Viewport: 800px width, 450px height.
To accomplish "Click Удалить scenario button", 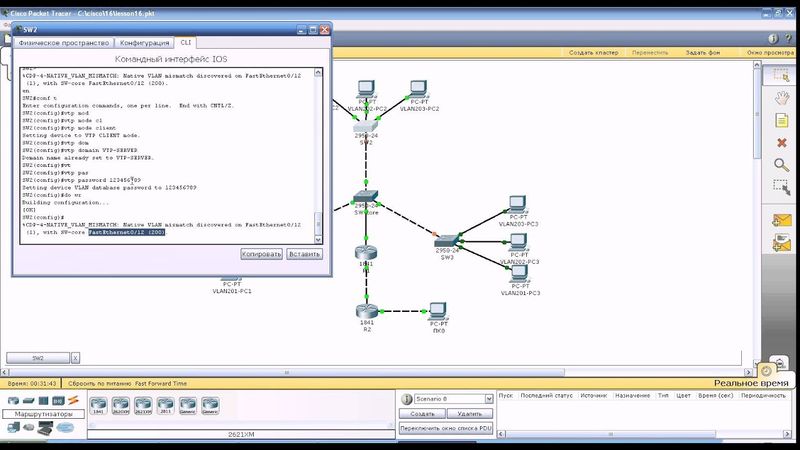I will pos(470,414).
